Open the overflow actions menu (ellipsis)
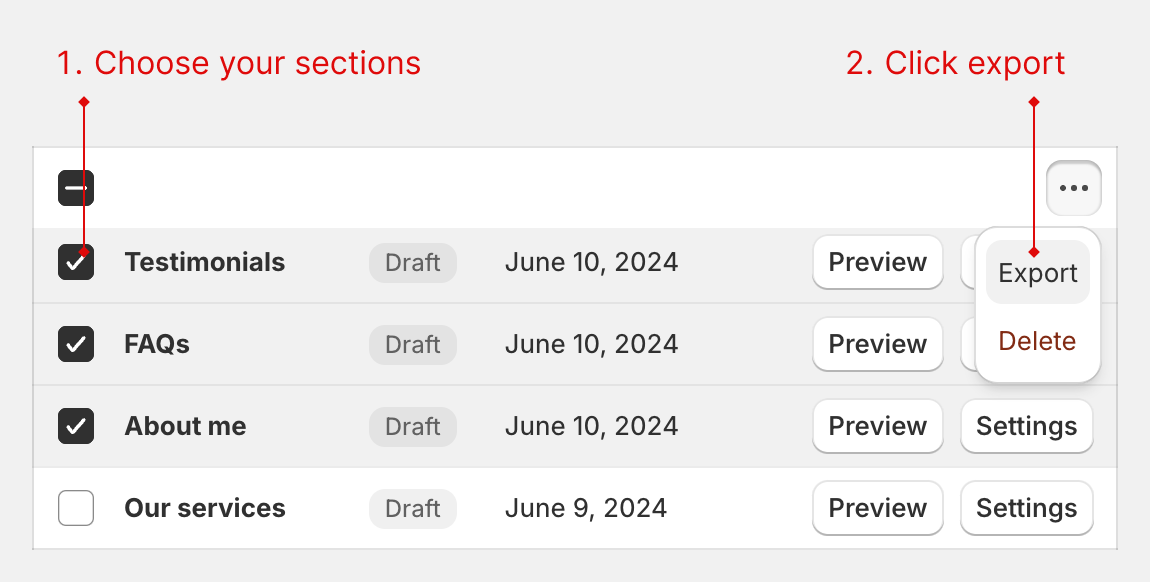1150x582 pixels. coord(1074,187)
